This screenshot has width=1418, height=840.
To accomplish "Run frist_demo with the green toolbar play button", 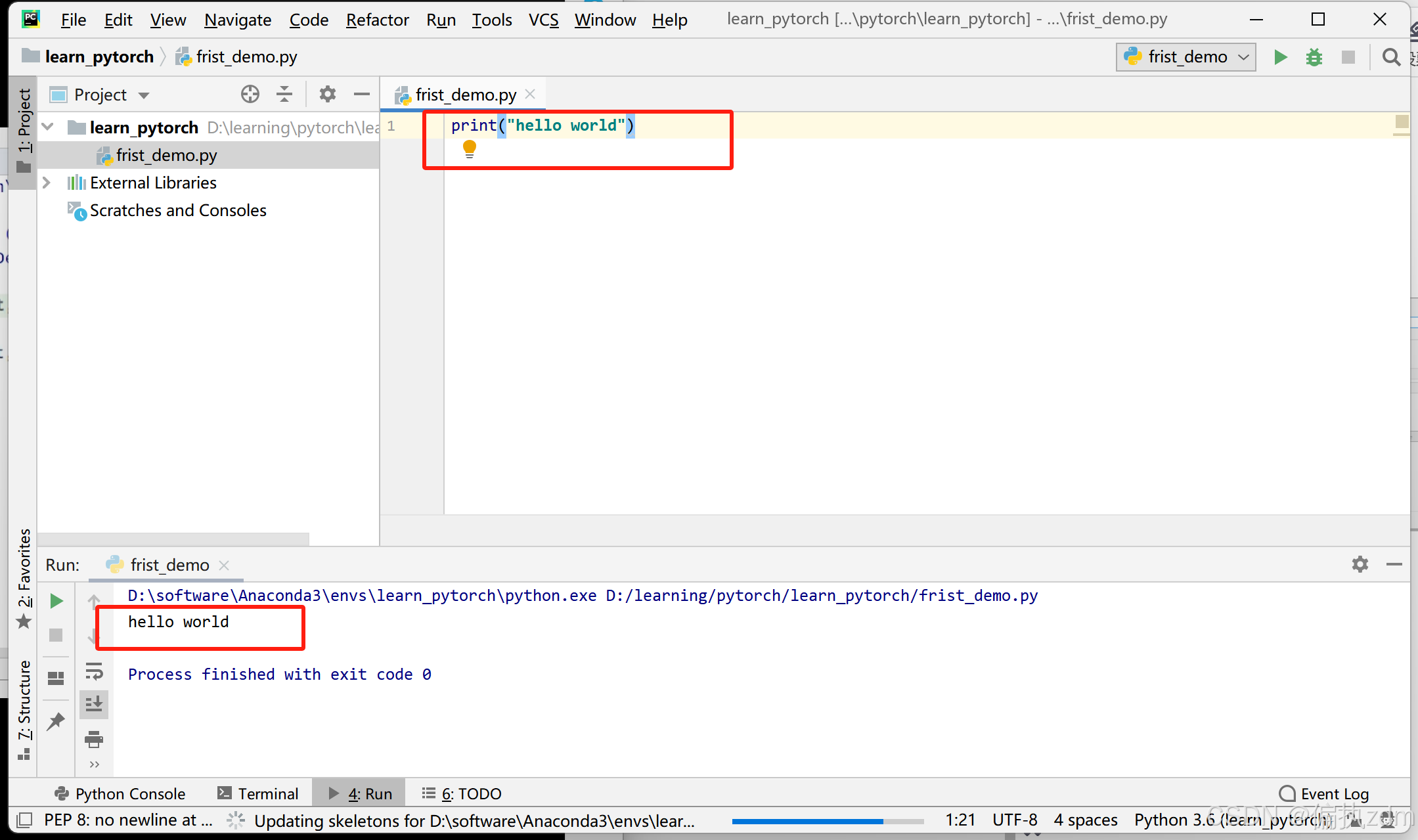I will point(1279,57).
